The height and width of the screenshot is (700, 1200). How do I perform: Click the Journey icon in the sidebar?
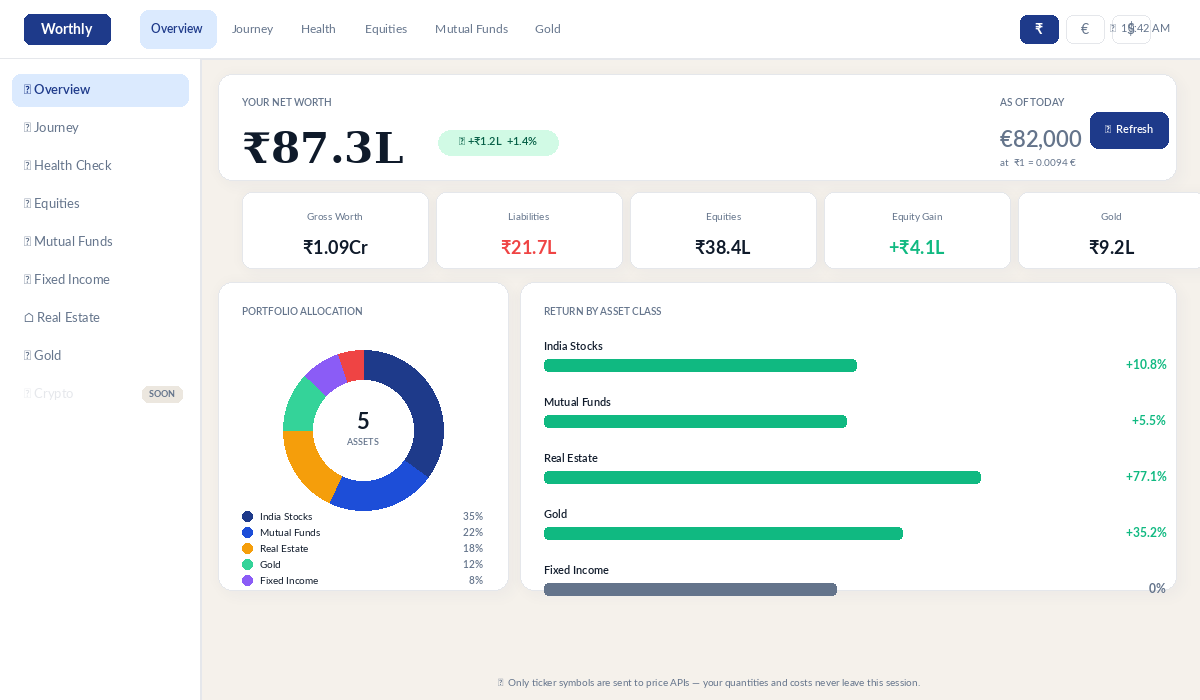pyautogui.click(x=27, y=127)
